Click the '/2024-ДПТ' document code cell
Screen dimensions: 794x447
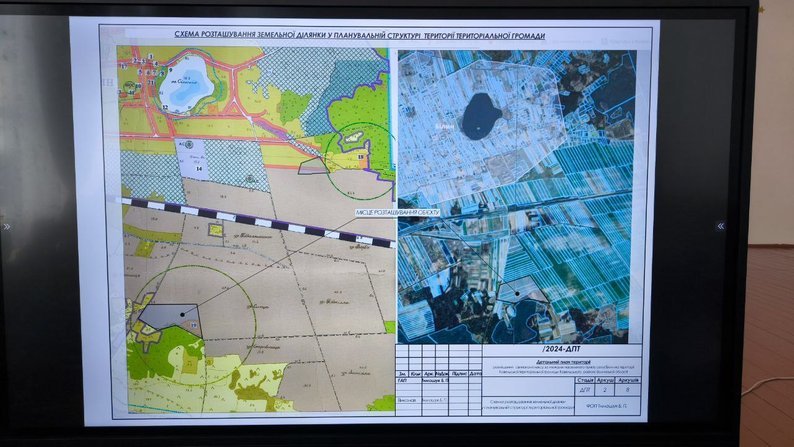tap(558, 350)
